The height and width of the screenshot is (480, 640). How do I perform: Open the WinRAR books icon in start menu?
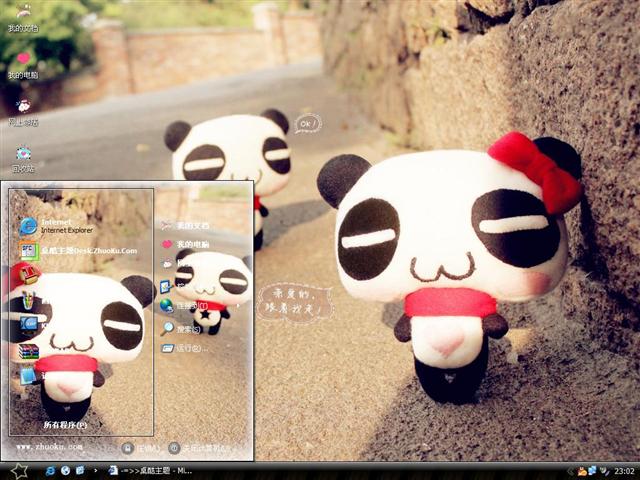29,351
